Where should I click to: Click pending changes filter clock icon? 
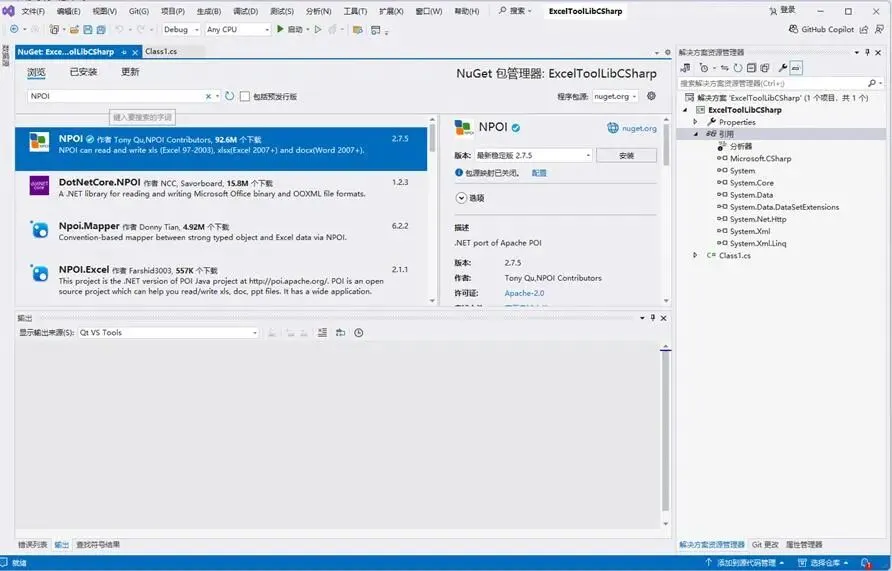(x=704, y=68)
